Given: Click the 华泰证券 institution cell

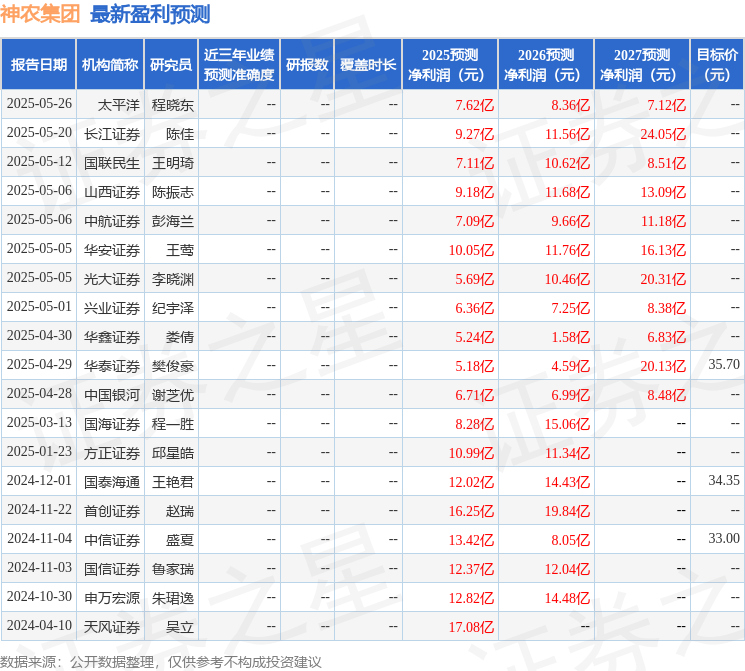Looking at the screenshot, I should coord(112,366).
